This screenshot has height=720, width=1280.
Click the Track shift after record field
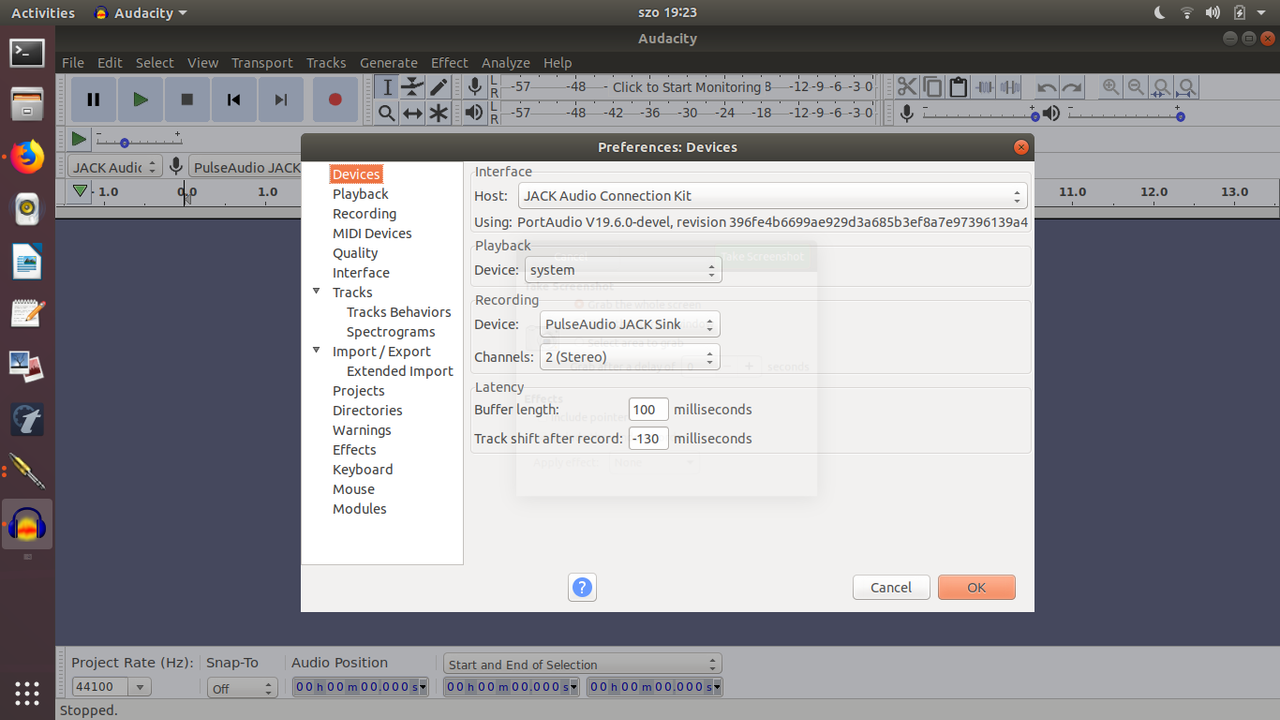[x=648, y=438]
